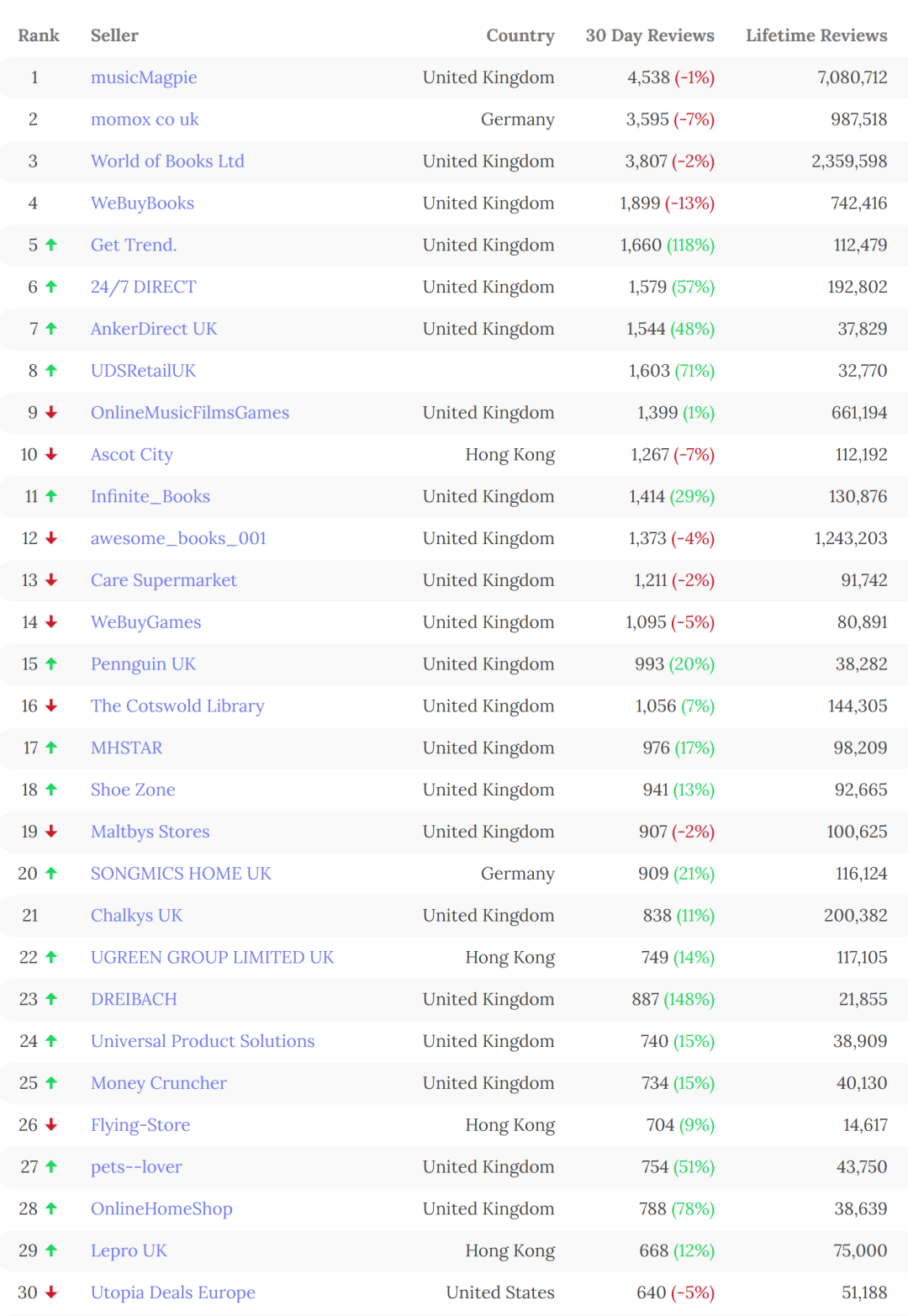
Task: Open Universal Product Solutions link
Action: tap(203, 1042)
